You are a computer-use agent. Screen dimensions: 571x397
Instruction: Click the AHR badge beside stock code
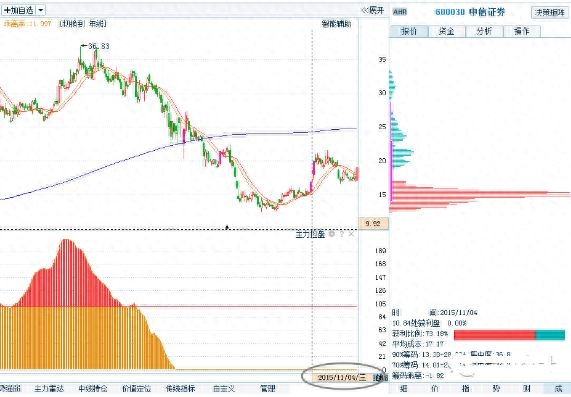coord(399,12)
